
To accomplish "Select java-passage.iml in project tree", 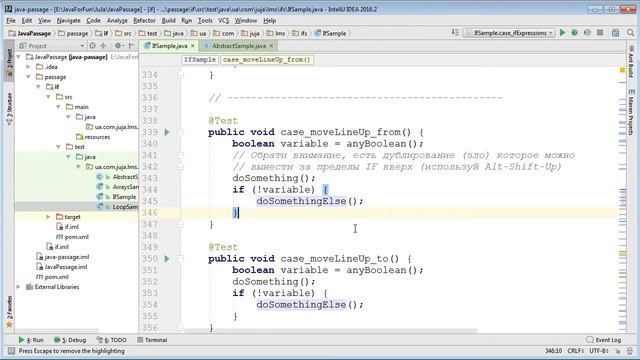I will [x=62, y=257].
